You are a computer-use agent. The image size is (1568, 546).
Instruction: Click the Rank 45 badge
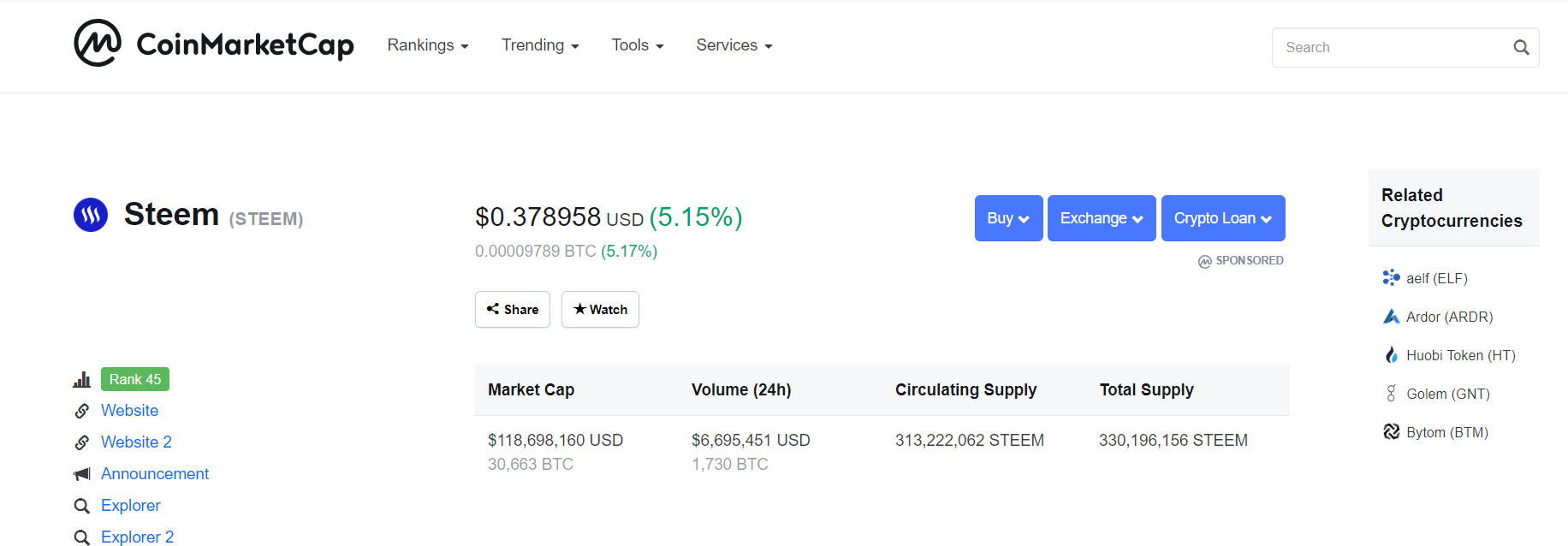pos(135,379)
